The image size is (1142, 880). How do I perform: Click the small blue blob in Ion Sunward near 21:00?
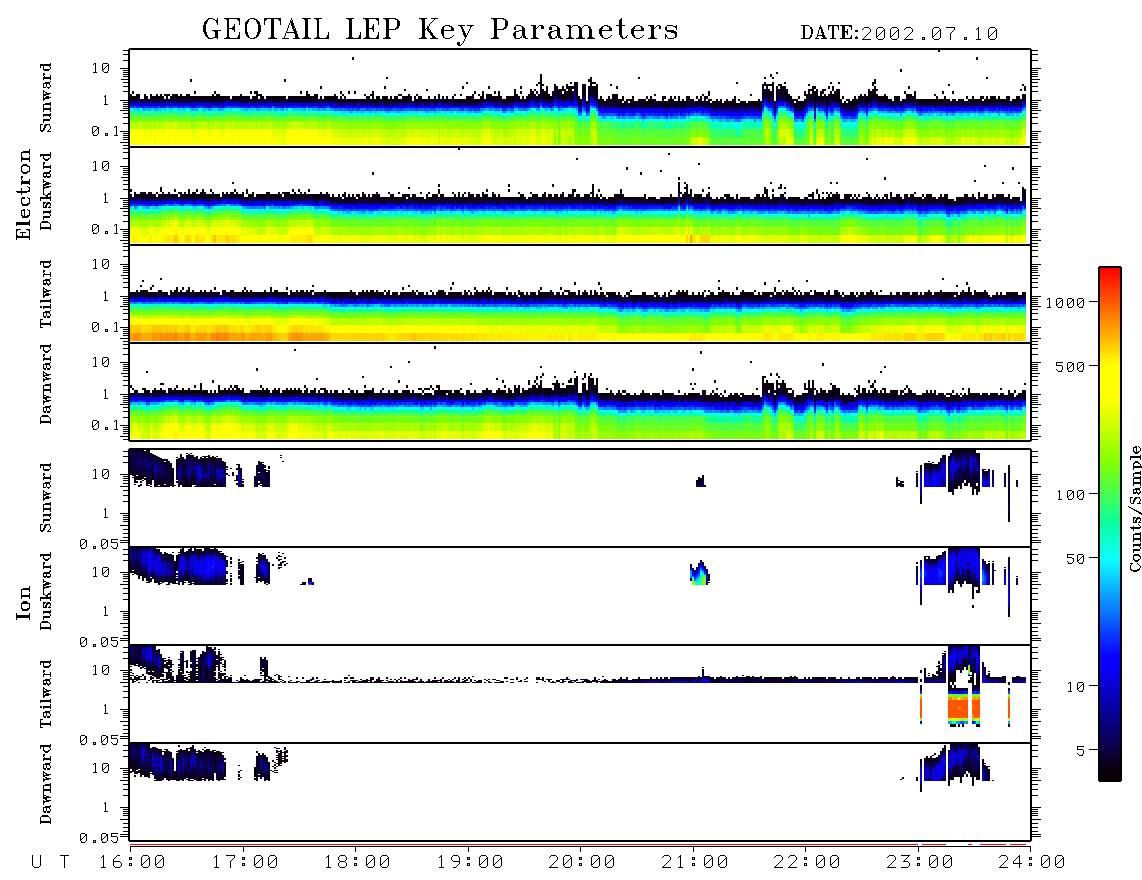pos(701,481)
